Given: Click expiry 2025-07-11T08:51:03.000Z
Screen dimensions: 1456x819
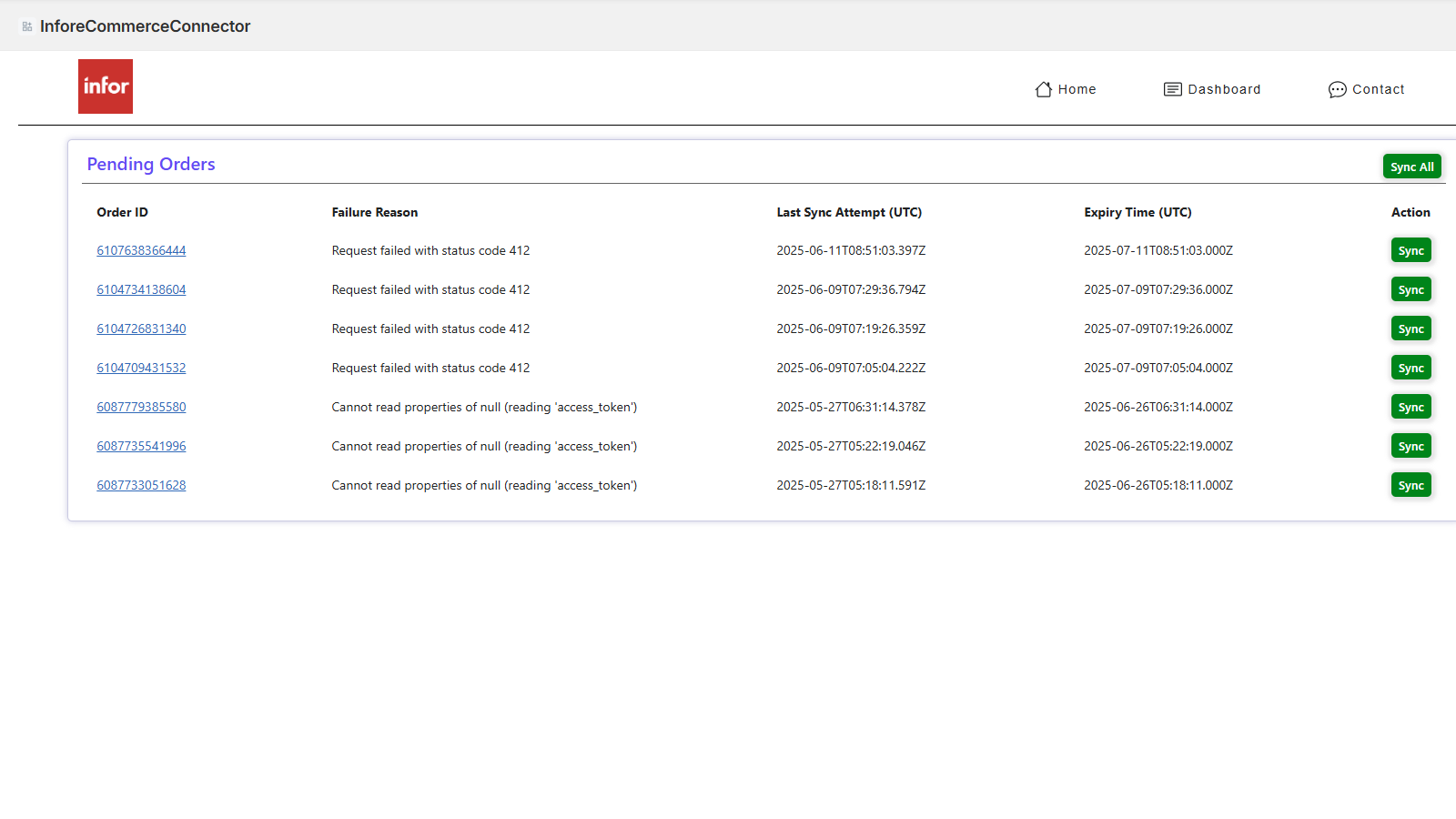Looking at the screenshot, I should pos(1158,250).
